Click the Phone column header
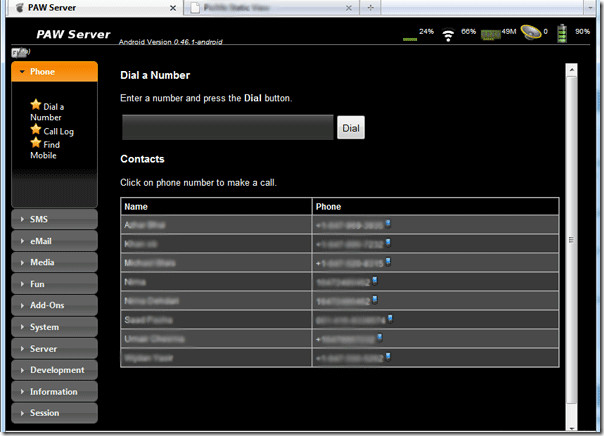604x436 pixels. pyautogui.click(x=436, y=206)
